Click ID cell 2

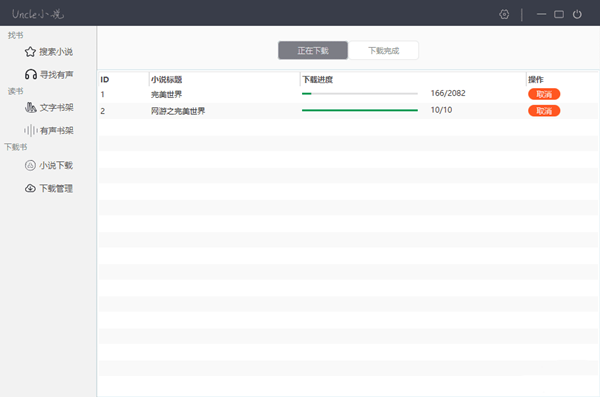click(103, 111)
